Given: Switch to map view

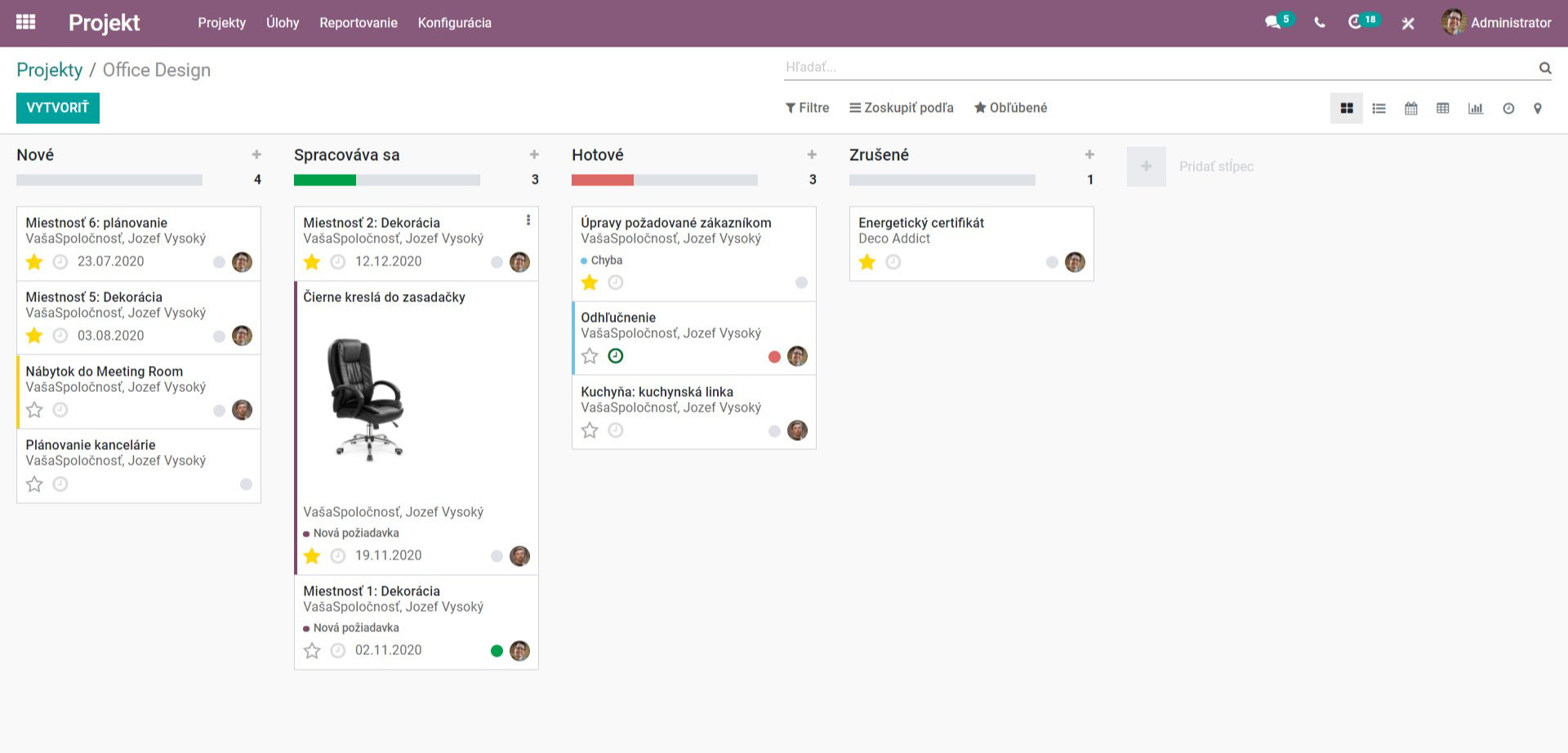Looking at the screenshot, I should click(x=1538, y=108).
